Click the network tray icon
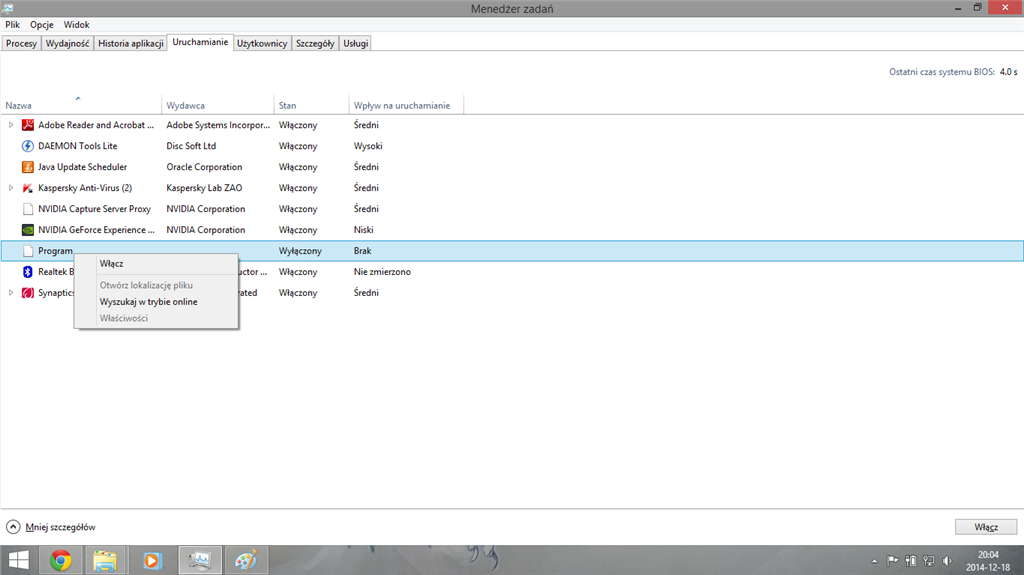 click(929, 561)
